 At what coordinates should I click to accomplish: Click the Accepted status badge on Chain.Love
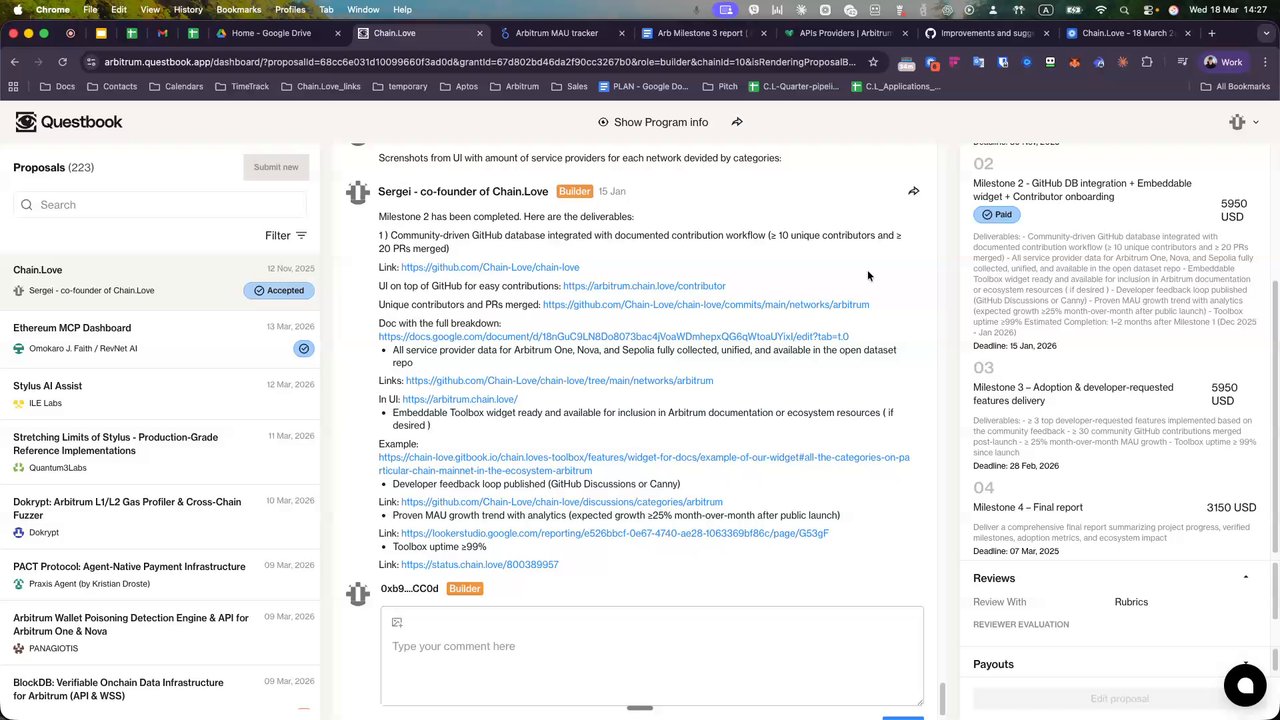pyautogui.click(x=279, y=291)
